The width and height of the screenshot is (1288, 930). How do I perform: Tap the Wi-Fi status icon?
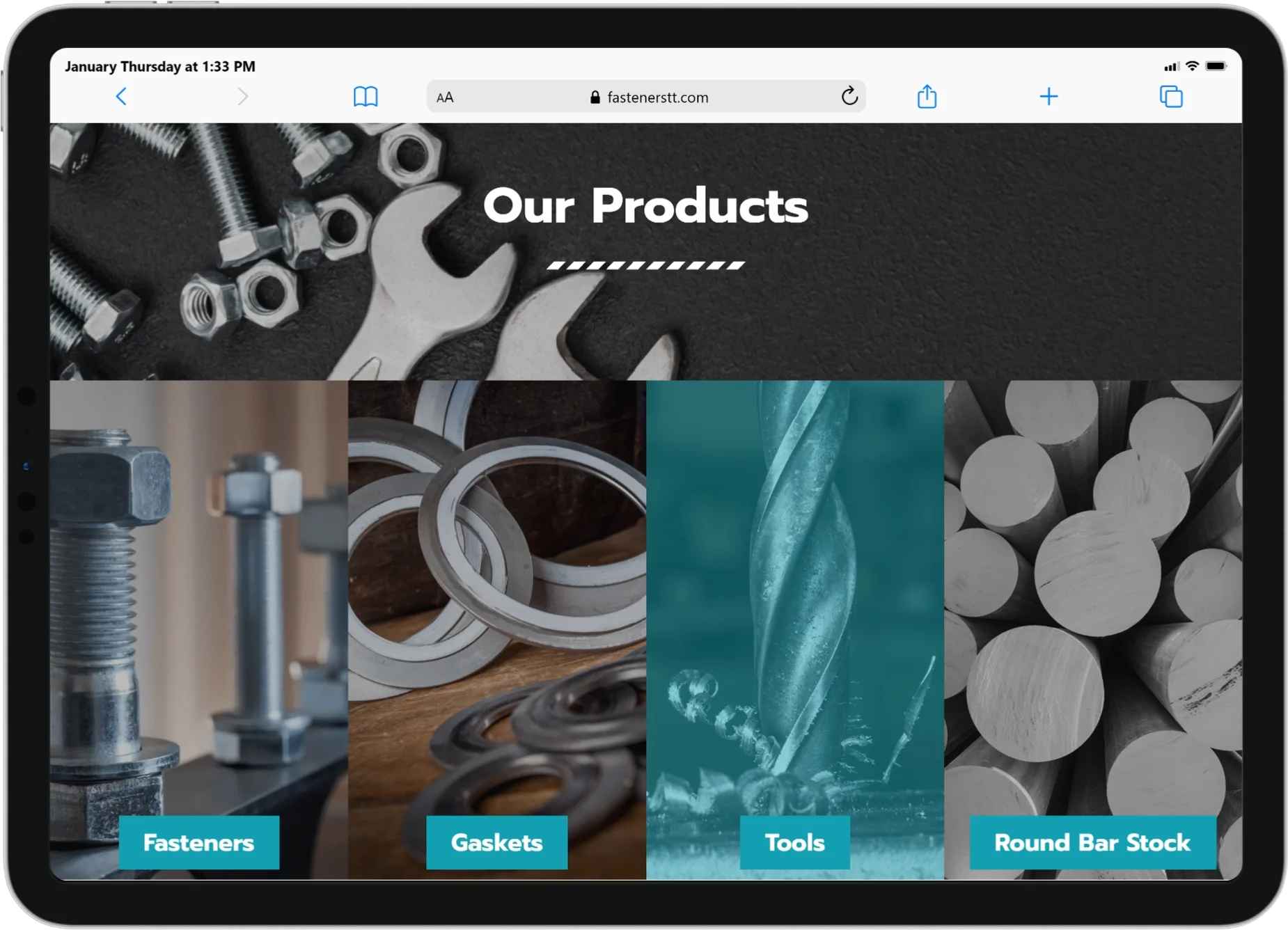(1192, 66)
